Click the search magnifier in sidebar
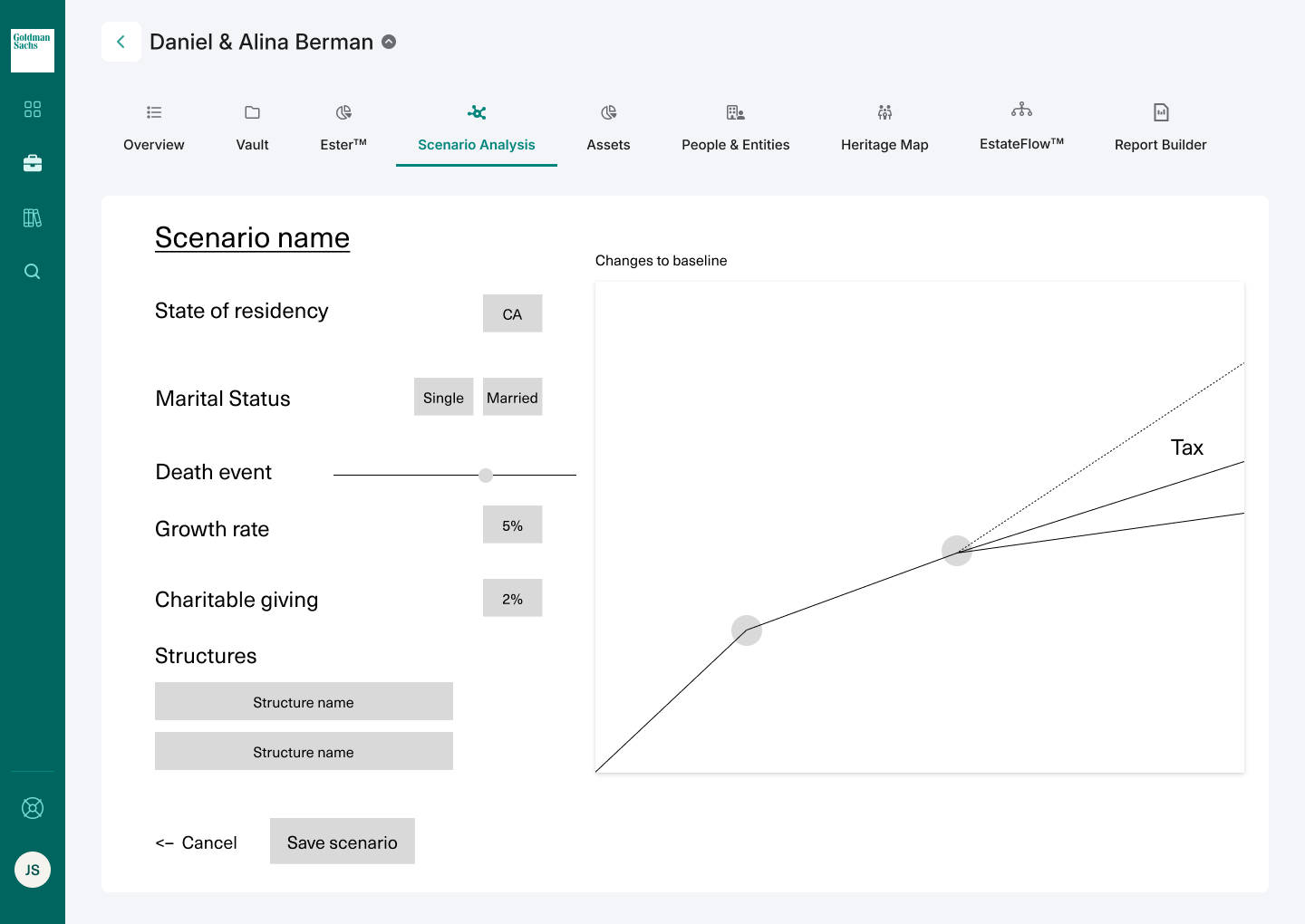 (33, 272)
